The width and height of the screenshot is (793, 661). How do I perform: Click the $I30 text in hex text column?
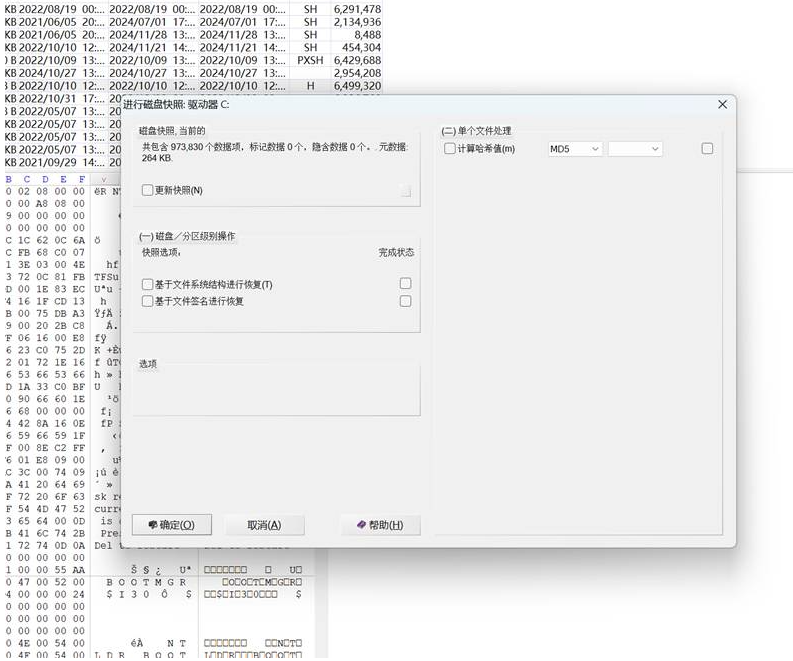pyautogui.click(x=127, y=594)
